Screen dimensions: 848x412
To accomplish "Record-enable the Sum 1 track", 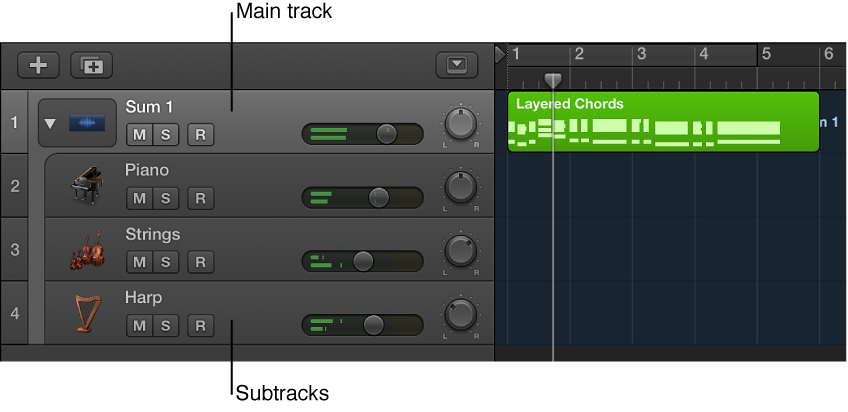I will coord(201,135).
